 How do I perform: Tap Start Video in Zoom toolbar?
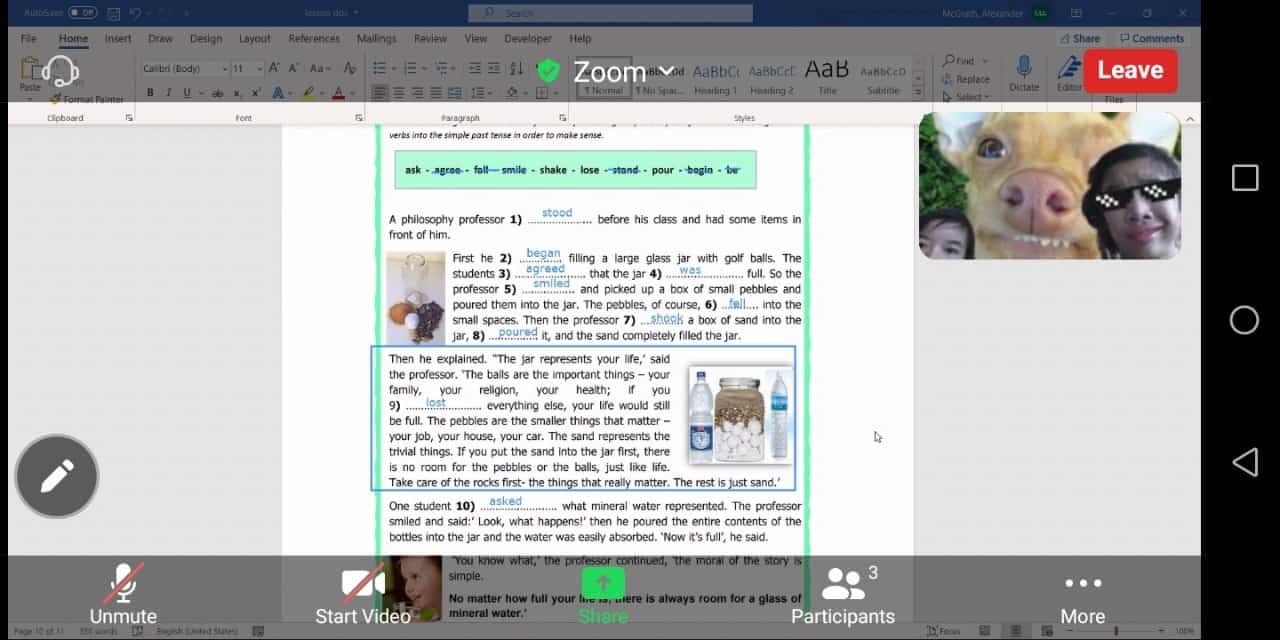click(x=363, y=597)
